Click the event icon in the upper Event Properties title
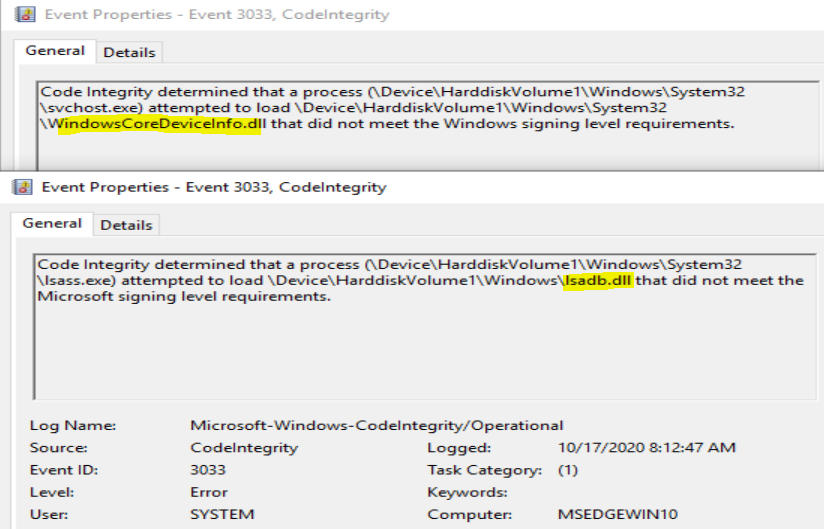The width and height of the screenshot is (824, 529). (25, 14)
